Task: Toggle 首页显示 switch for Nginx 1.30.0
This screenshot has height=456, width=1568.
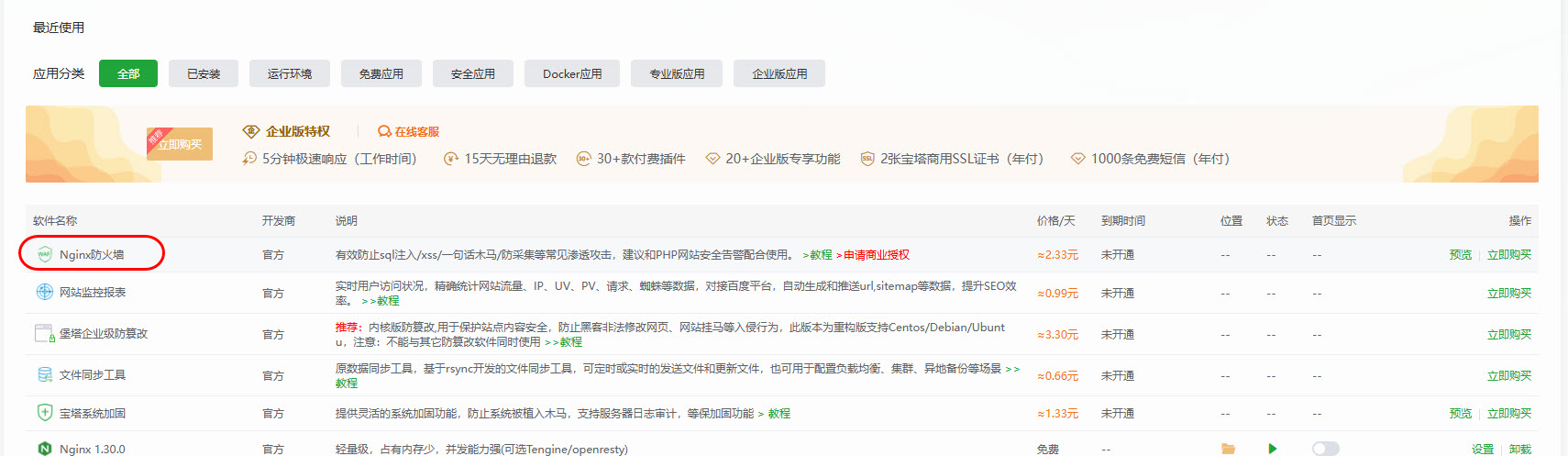Action: tap(1325, 449)
